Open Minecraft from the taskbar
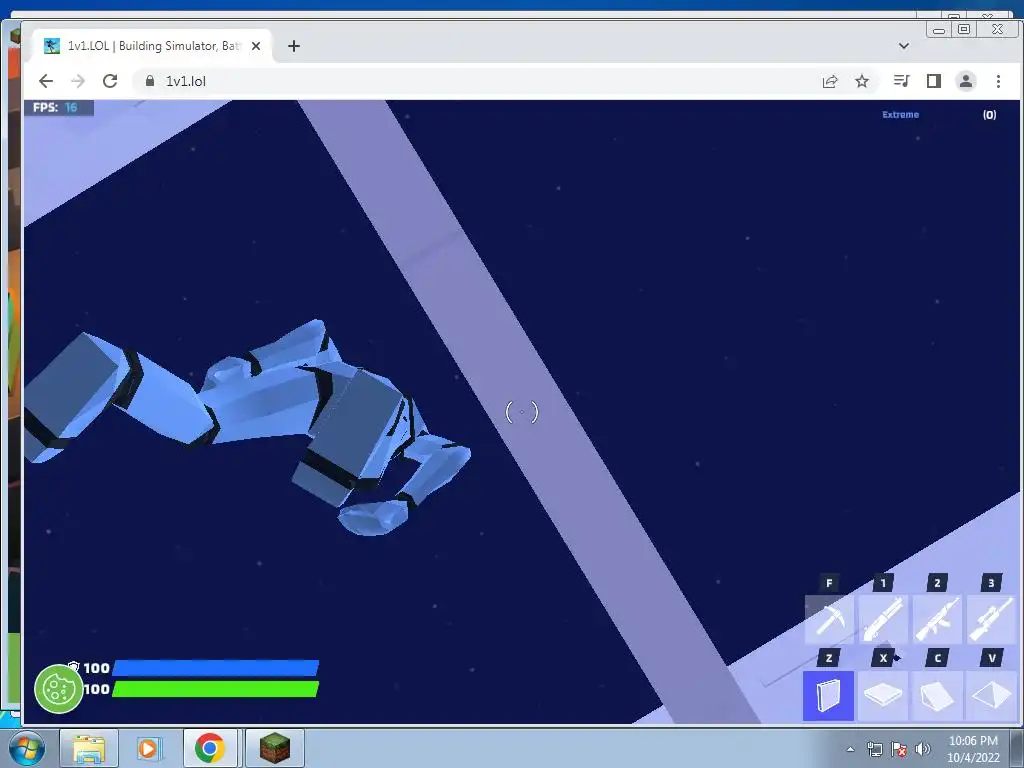This screenshot has height=768, width=1024. click(274, 748)
